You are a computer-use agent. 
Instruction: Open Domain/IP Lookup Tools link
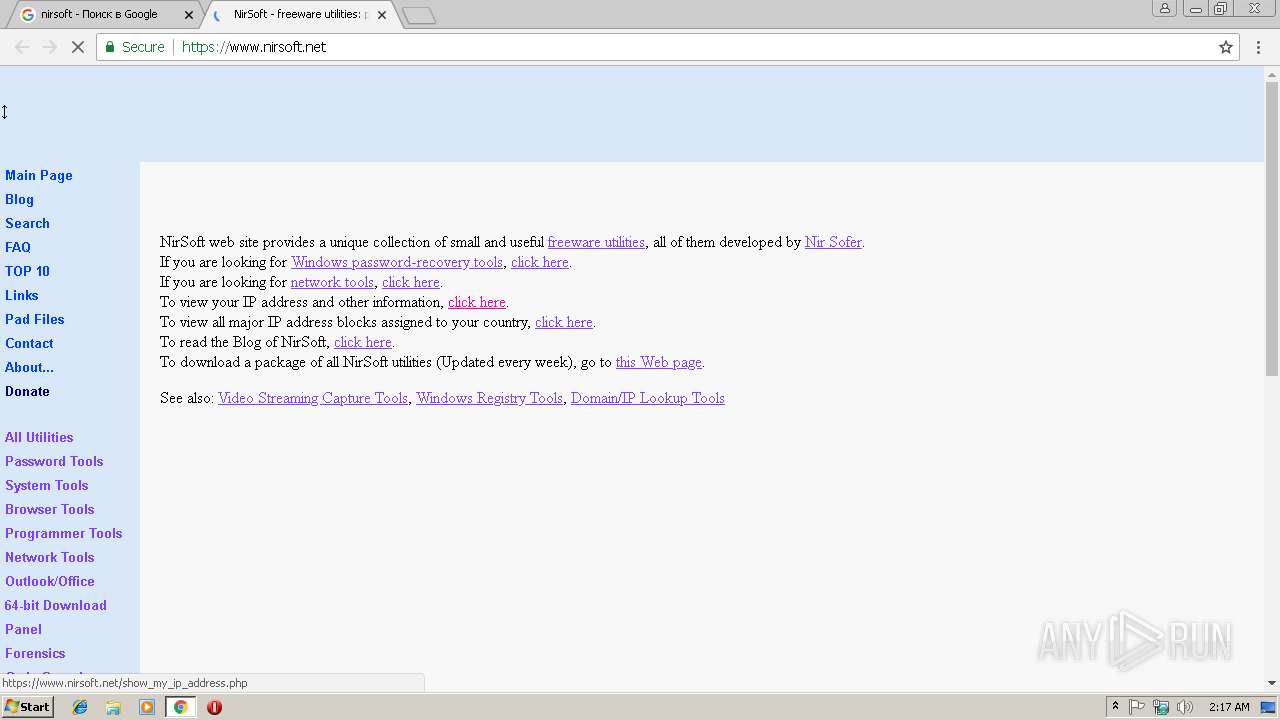point(648,398)
